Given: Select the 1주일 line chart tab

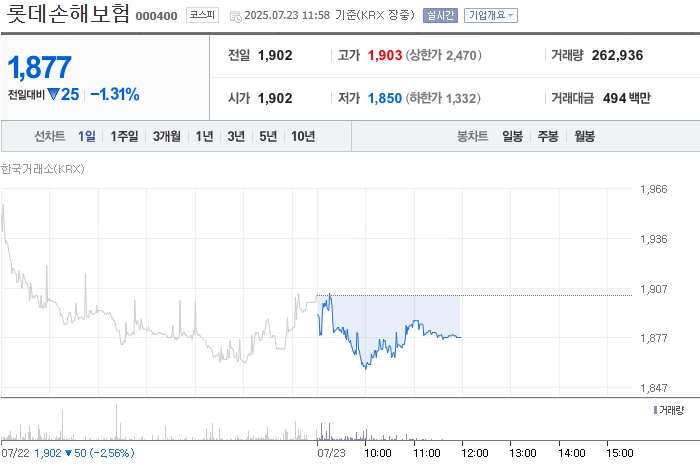Looking at the screenshot, I should click(125, 136).
